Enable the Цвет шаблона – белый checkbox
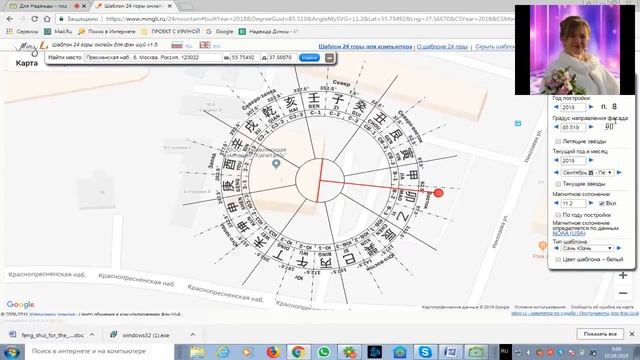This screenshot has height=360, width=640. tap(558, 260)
